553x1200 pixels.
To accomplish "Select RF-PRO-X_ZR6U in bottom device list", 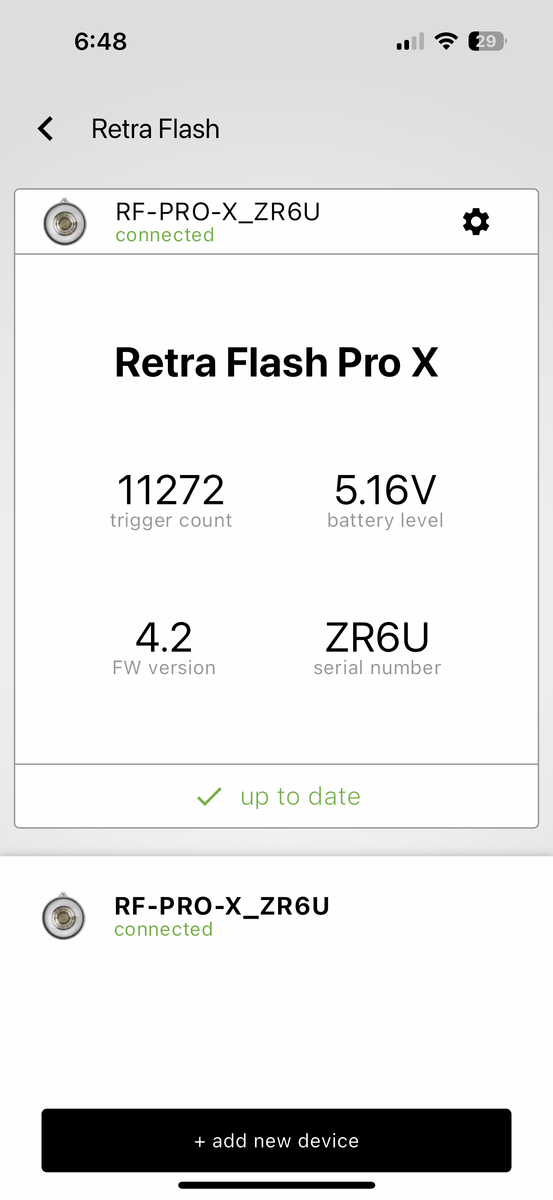I will (276, 917).
